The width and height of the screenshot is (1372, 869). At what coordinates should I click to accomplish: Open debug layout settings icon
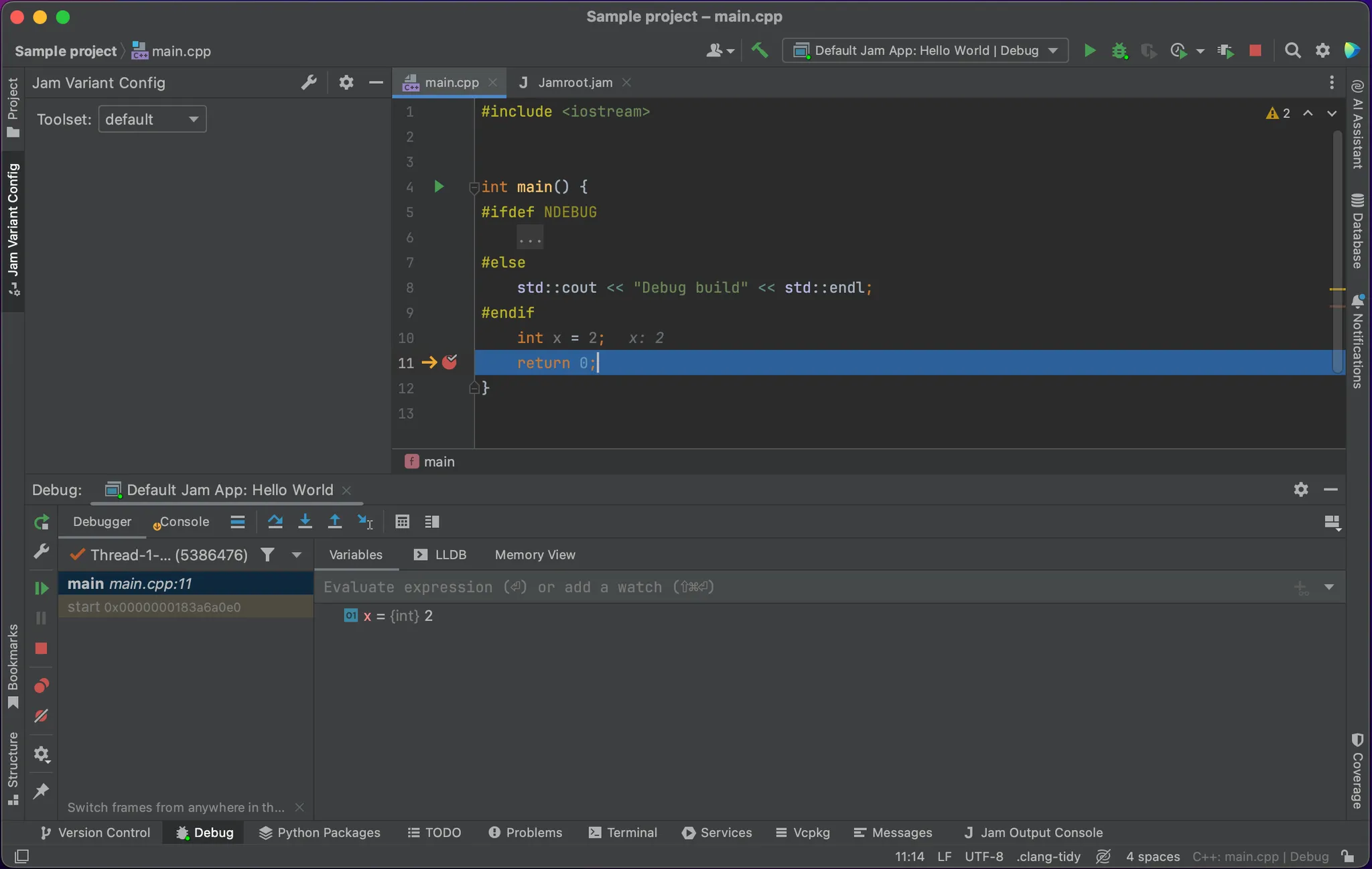pos(1332,523)
